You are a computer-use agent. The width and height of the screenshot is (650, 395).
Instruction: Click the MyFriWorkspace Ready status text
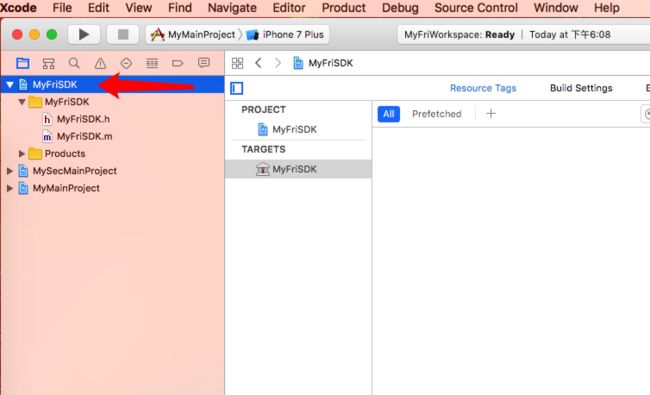click(x=459, y=35)
